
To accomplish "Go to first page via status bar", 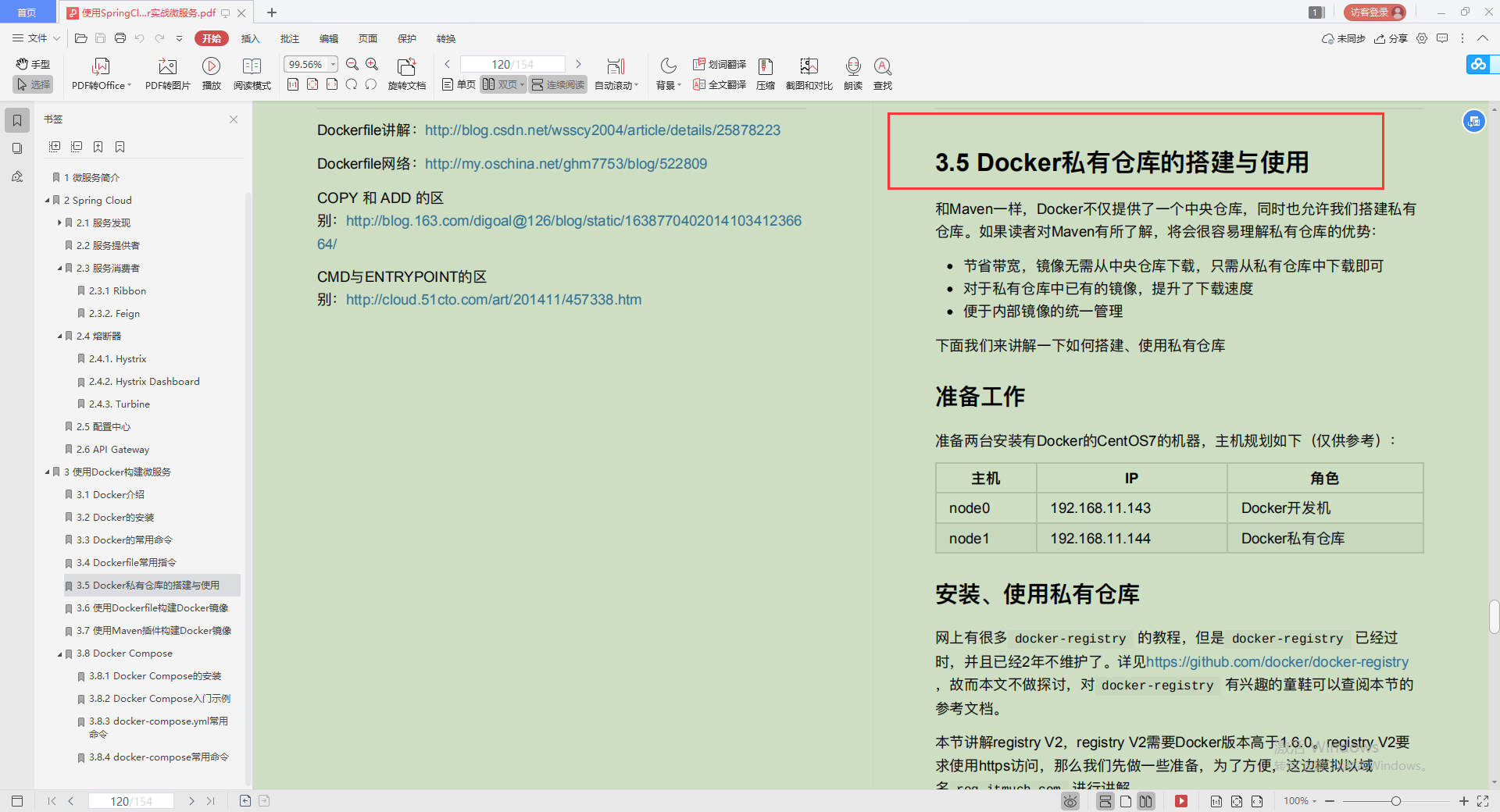I will (x=52, y=801).
